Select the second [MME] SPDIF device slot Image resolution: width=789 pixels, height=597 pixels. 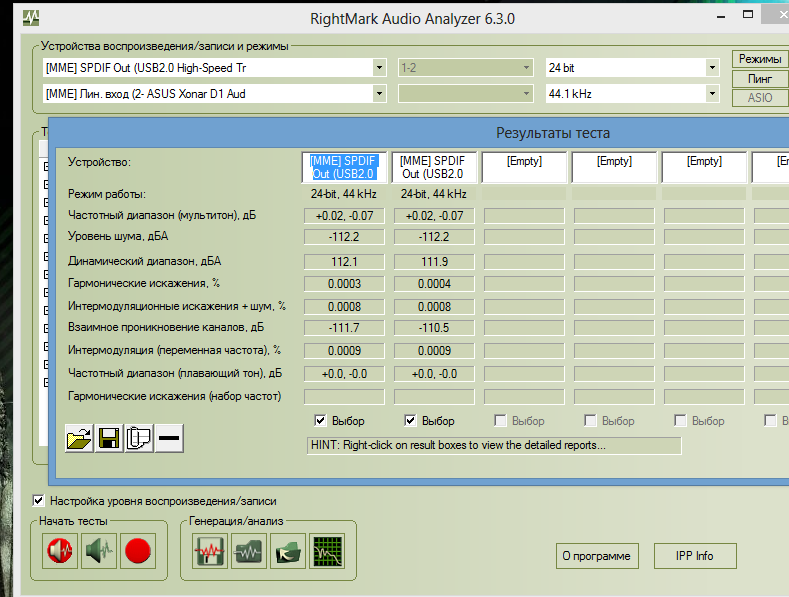[434, 167]
